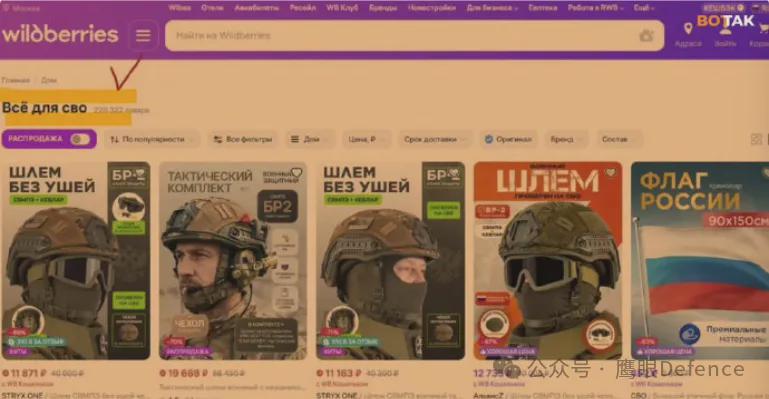This screenshot has width=769, height=399.
Task: Toggle the Распродажа switch
Action: [80, 139]
